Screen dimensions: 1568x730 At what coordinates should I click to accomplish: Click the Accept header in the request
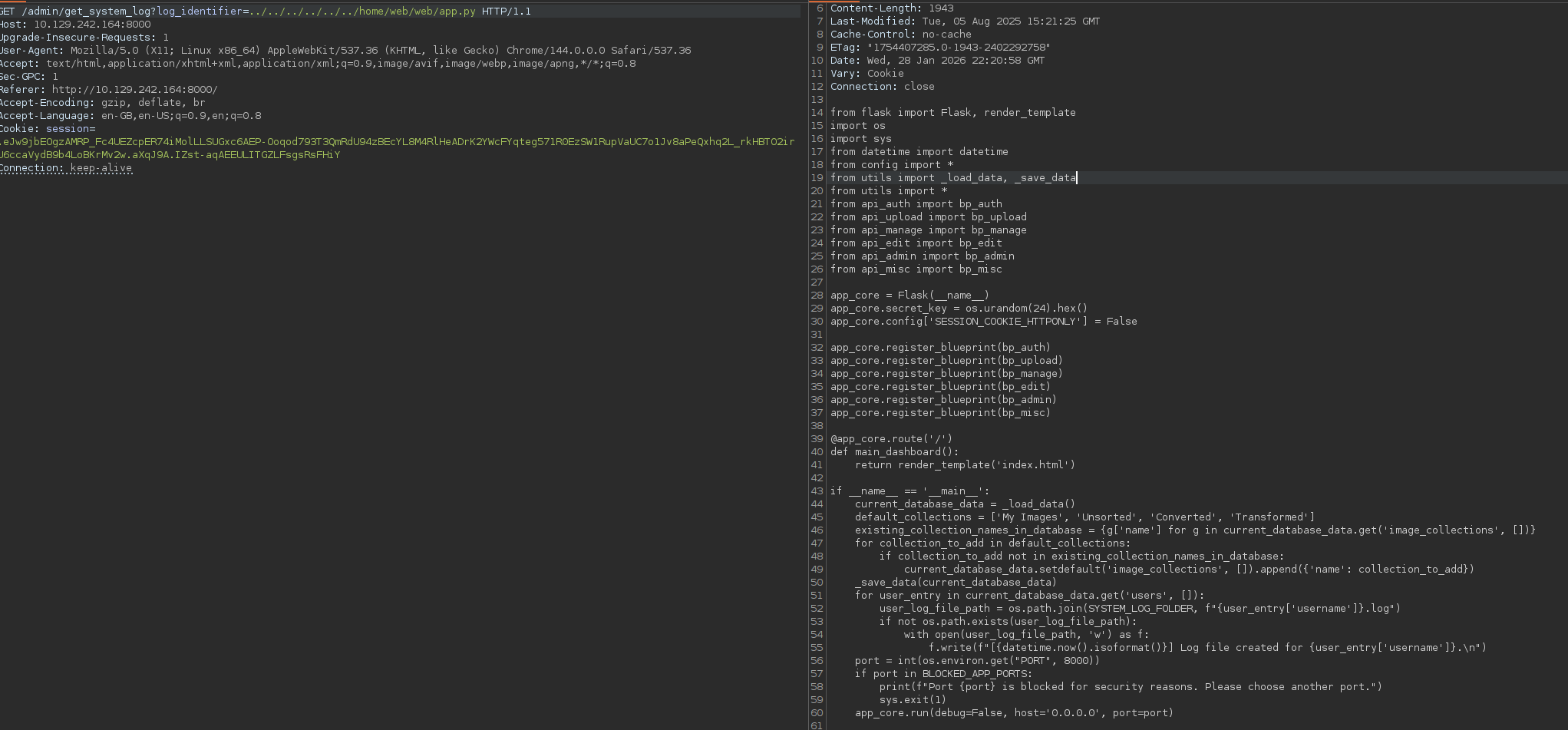pyautogui.click(x=318, y=64)
